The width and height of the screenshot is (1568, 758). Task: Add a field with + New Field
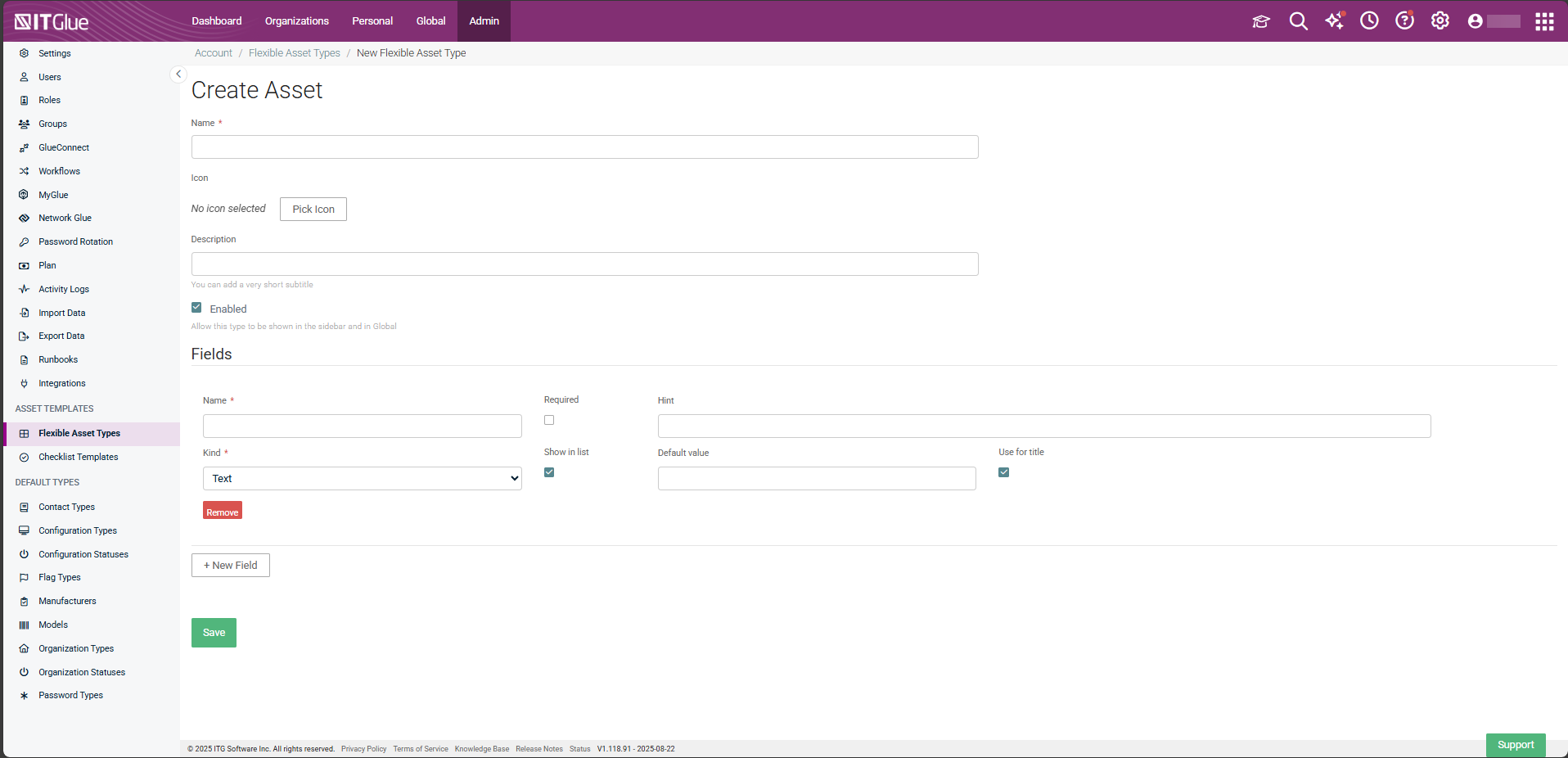click(x=231, y=565)
